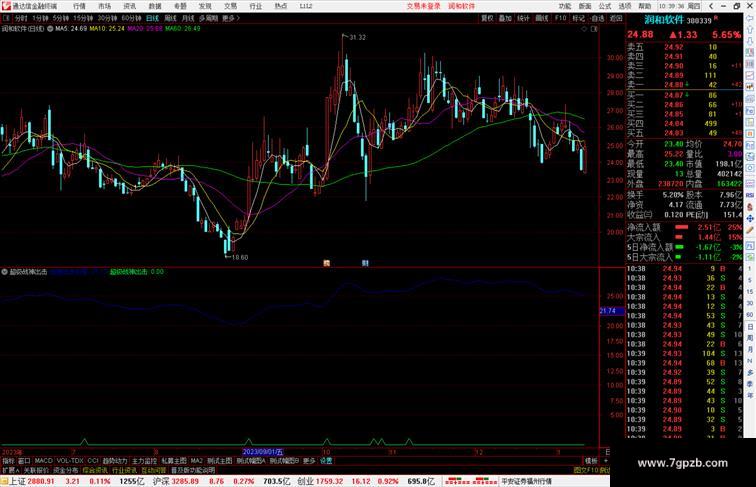
Task: Click the 上证 index in status bar
Action: [x=18, y=481]
